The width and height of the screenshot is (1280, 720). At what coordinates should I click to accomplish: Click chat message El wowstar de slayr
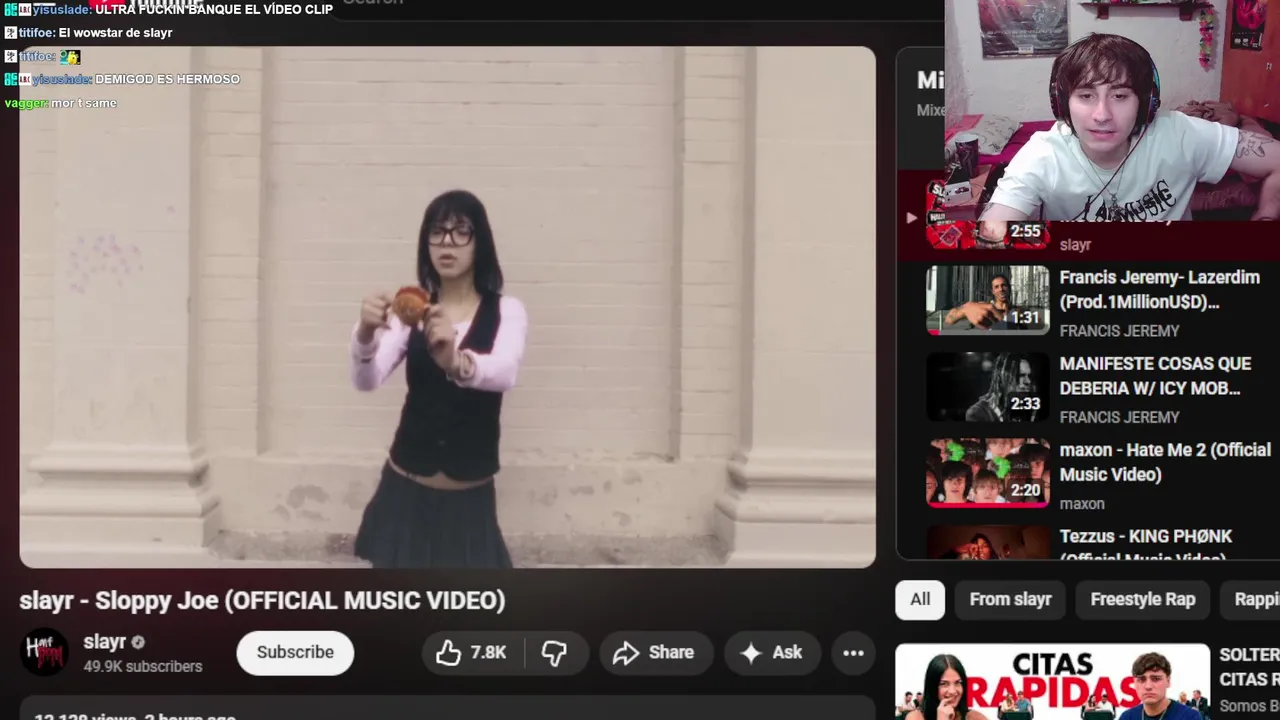[116, 33]
